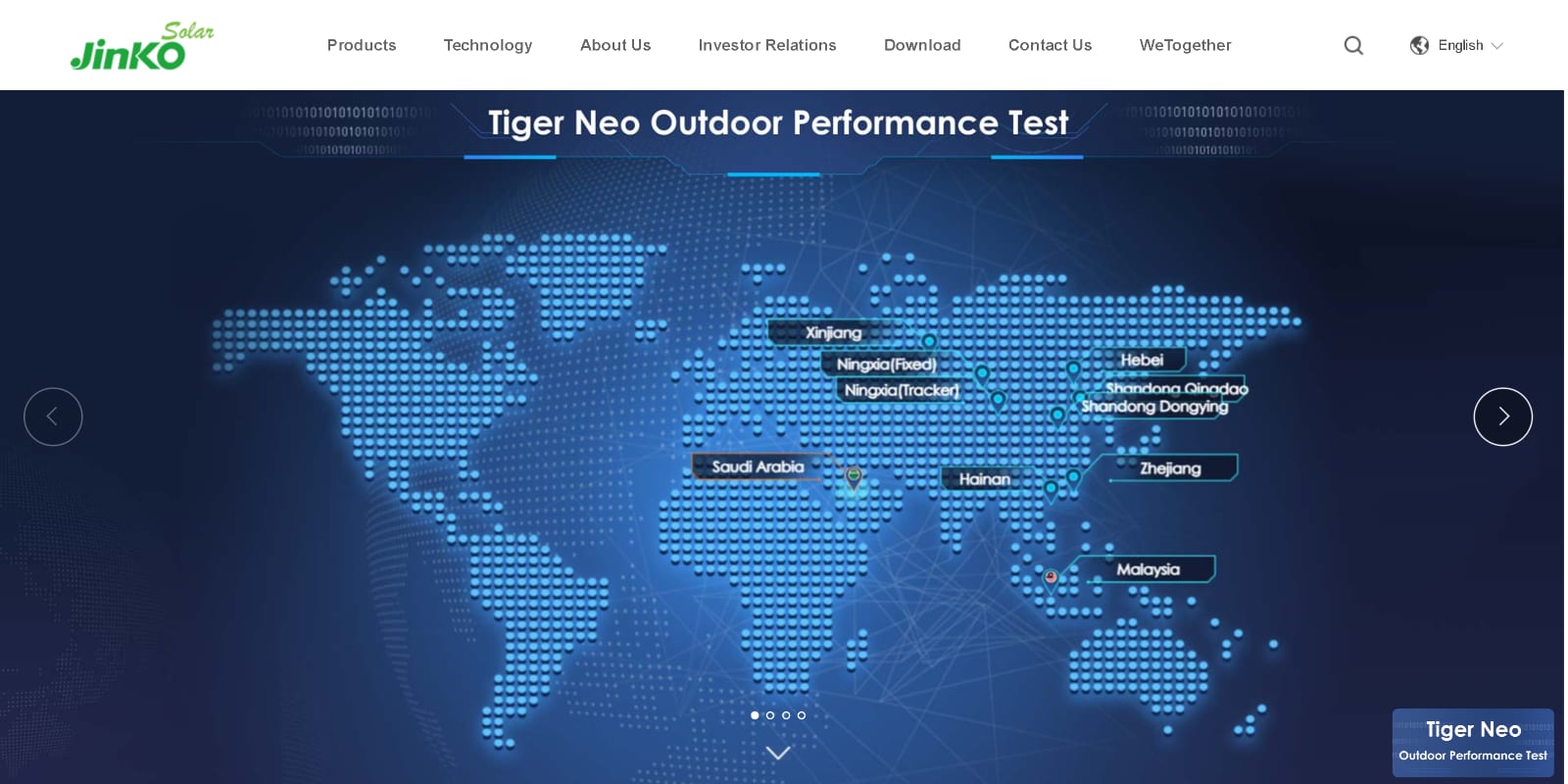Select the third carousel dot

[786, 715]
